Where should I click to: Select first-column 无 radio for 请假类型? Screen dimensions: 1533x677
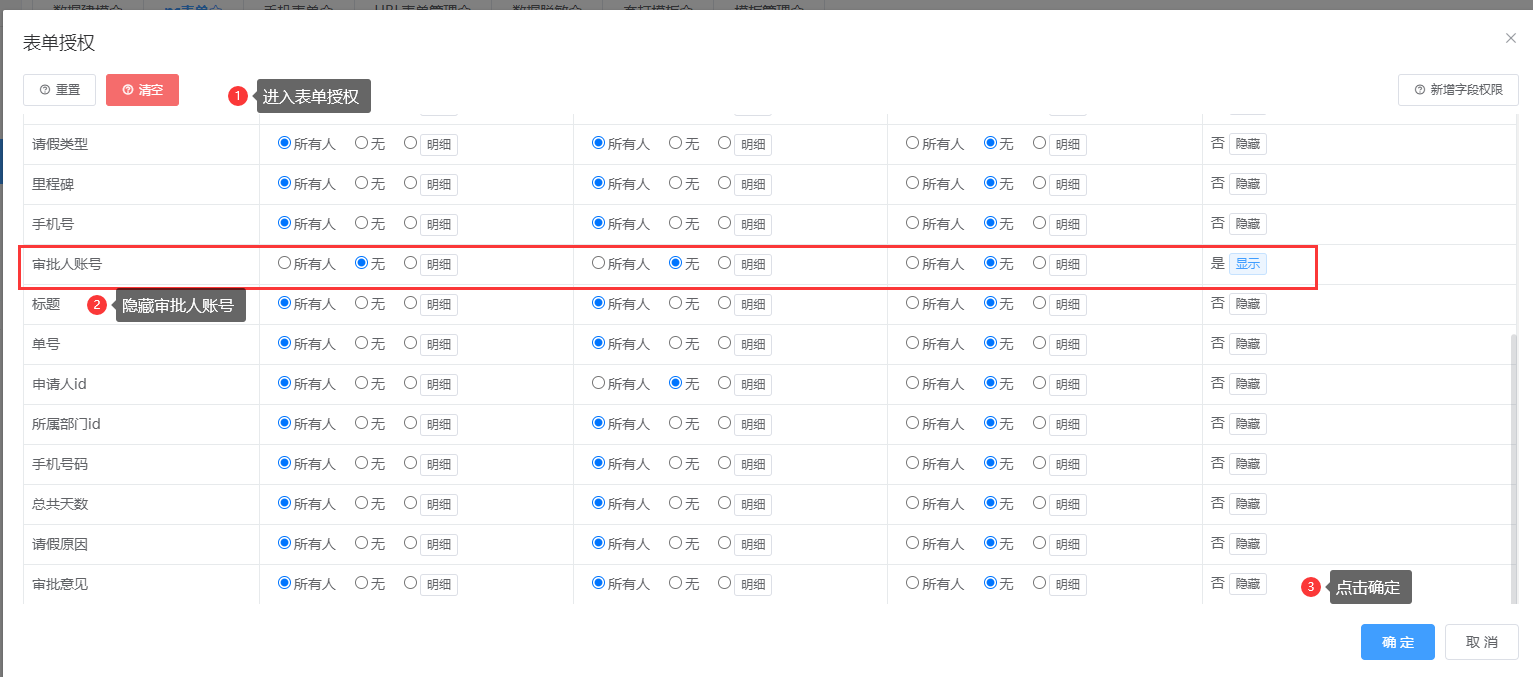click(x=362, y=143)
